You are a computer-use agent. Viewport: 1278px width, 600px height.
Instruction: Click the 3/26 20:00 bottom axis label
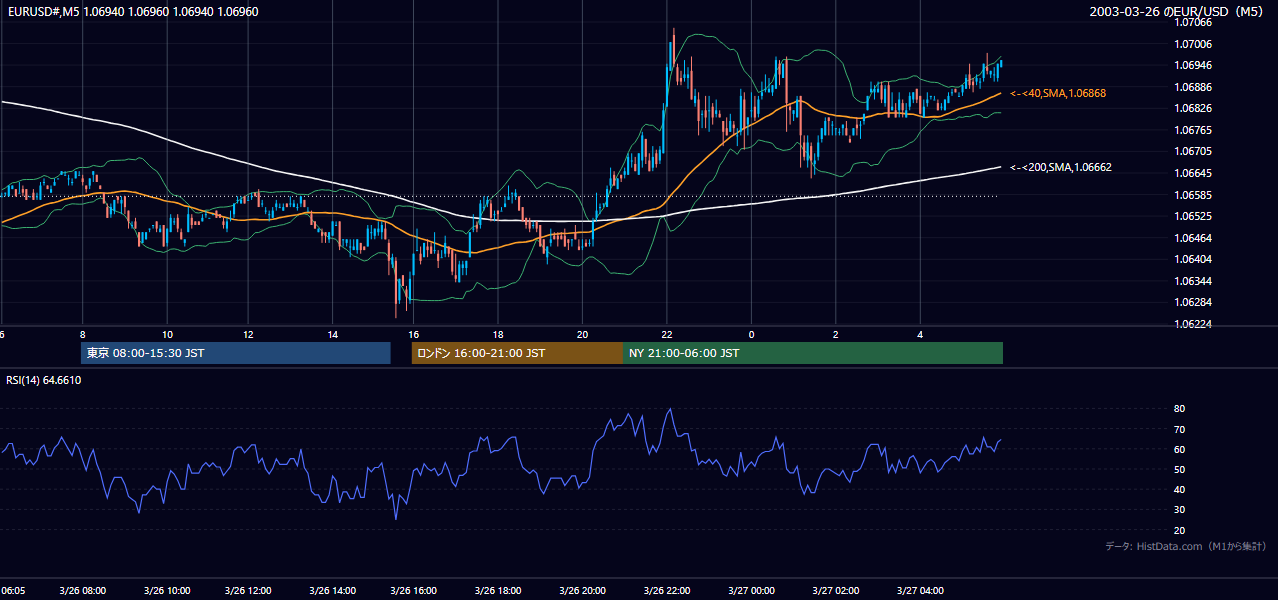pyautogui.click(x=583, y=591)
